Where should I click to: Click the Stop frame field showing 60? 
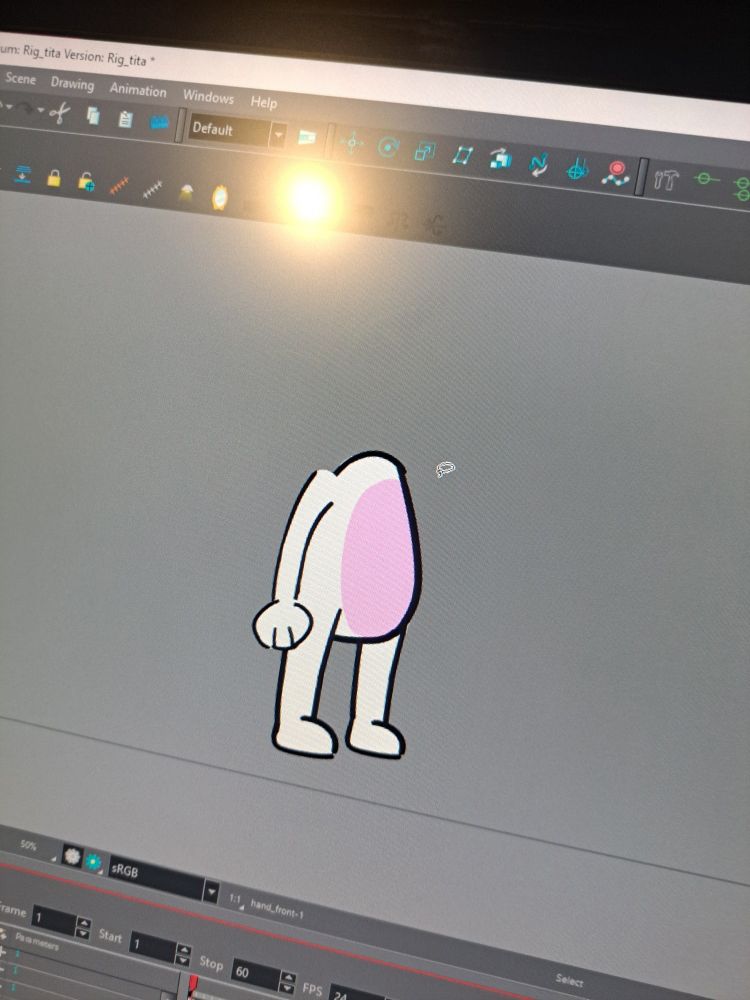pyautogui.click(x=254, y=974)
